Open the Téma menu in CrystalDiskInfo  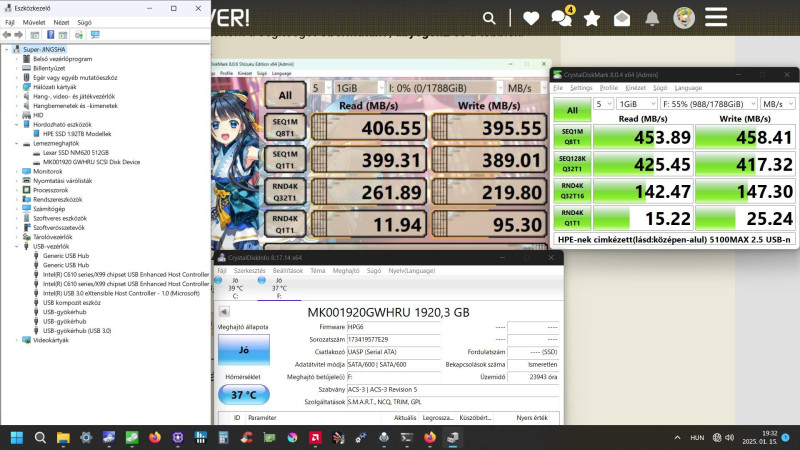(317, 271)
